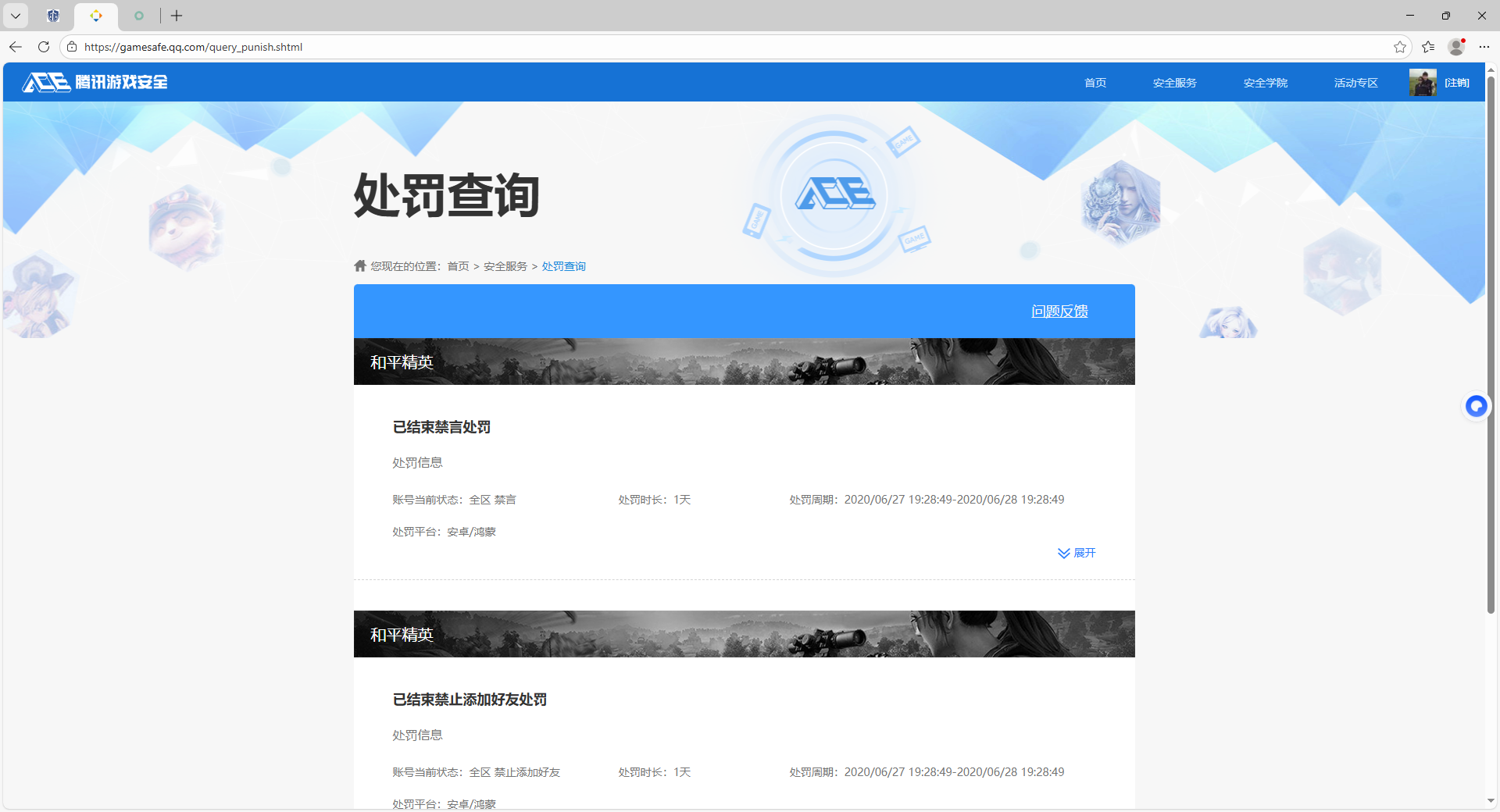
Task: Open the floating blue assistant circle on right edge
Action: (1476, 406)
